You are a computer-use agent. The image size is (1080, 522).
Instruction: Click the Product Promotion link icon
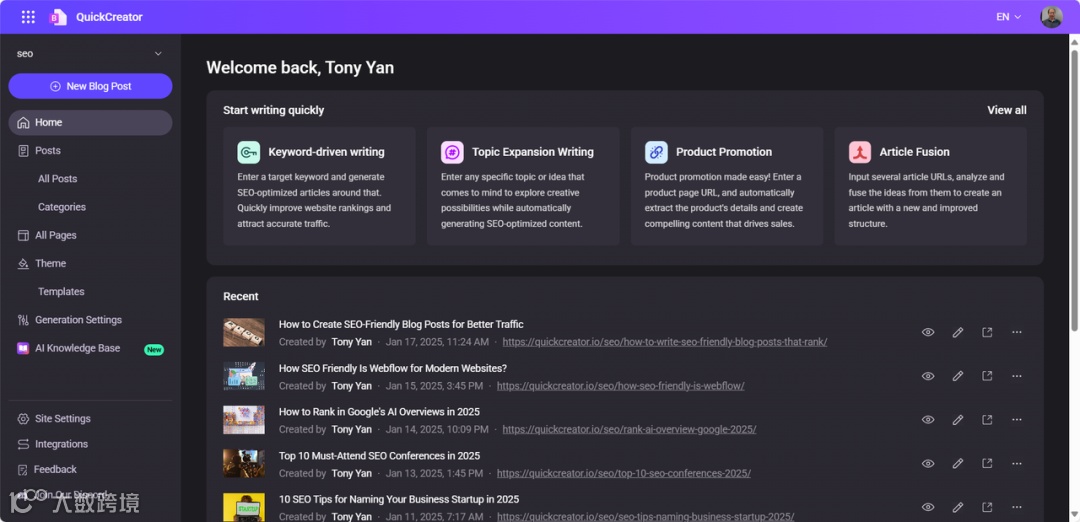tap(656, 152)
